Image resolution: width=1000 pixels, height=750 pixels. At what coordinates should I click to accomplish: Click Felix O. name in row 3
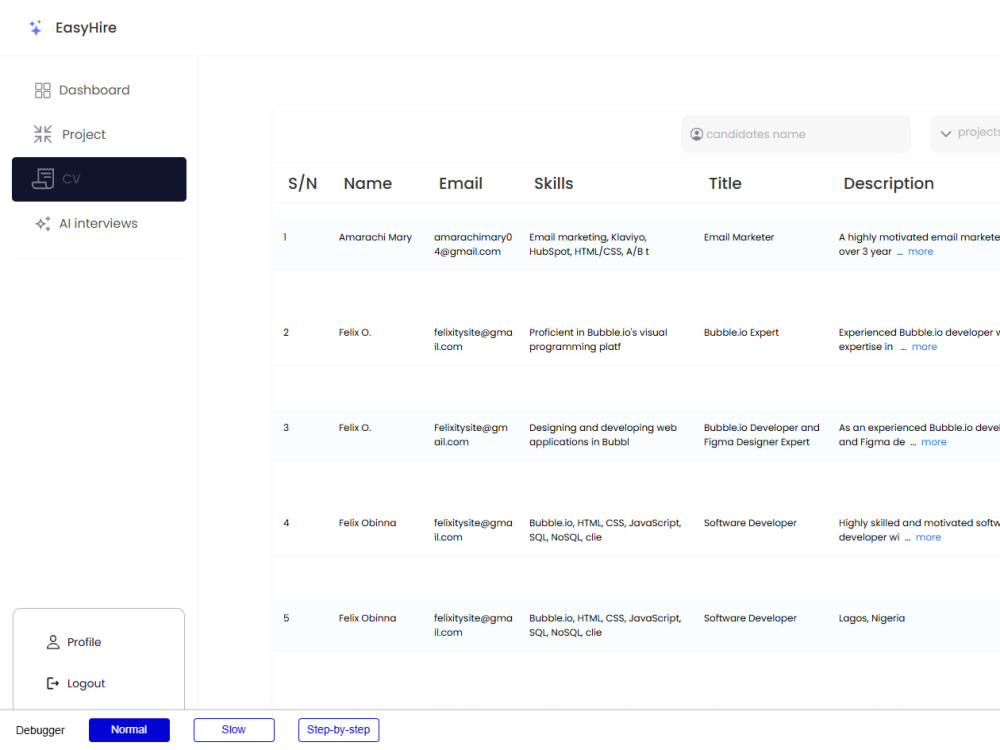click(355, 428)
